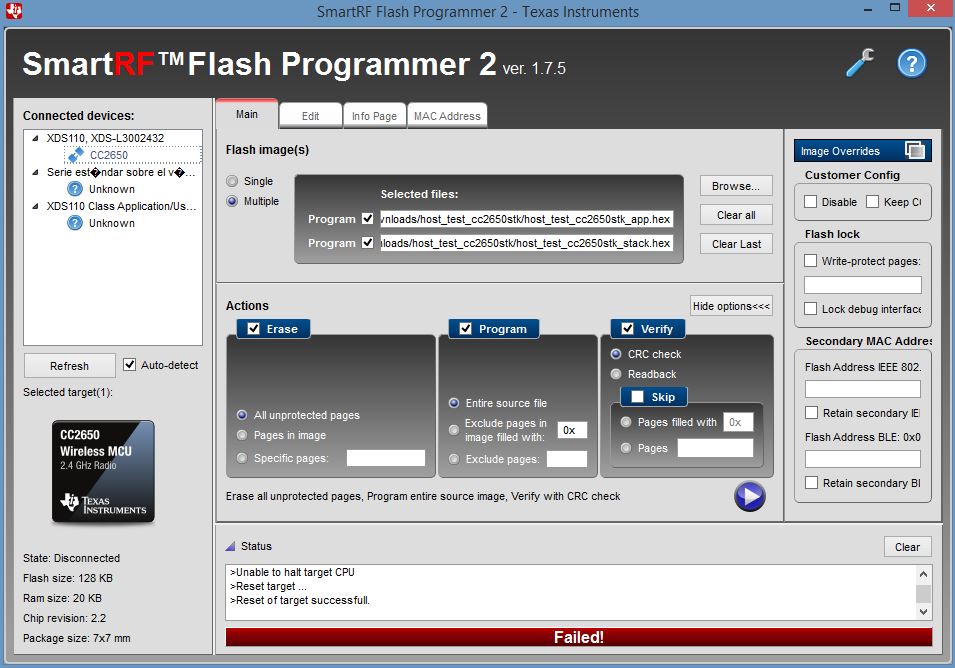Click the Flash Address IEEE 802 field
Viewport: 955px width, 668px height.
pos(862,389)
